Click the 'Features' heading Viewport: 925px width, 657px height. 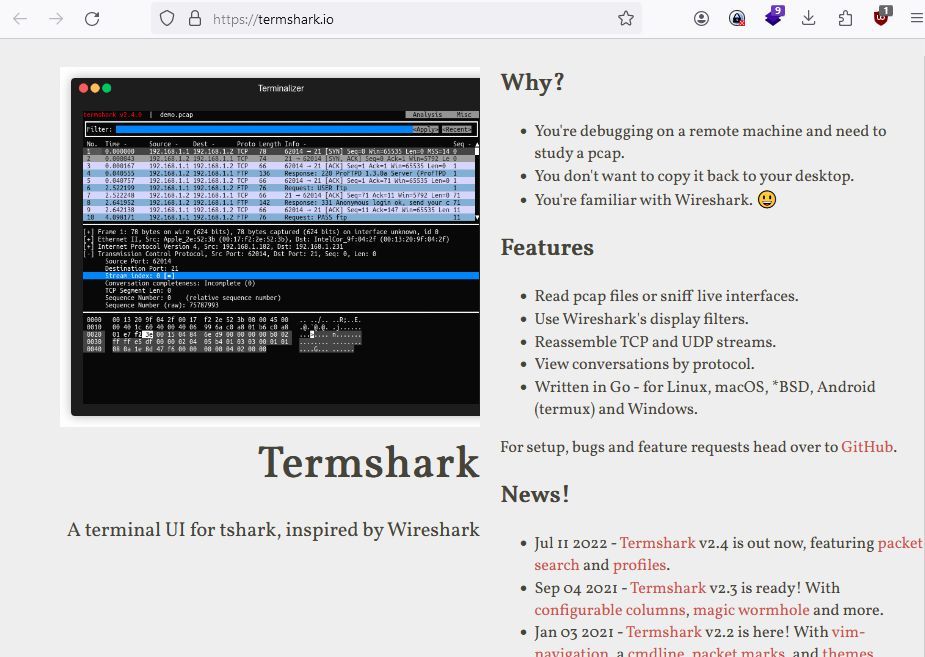(547, 247)
